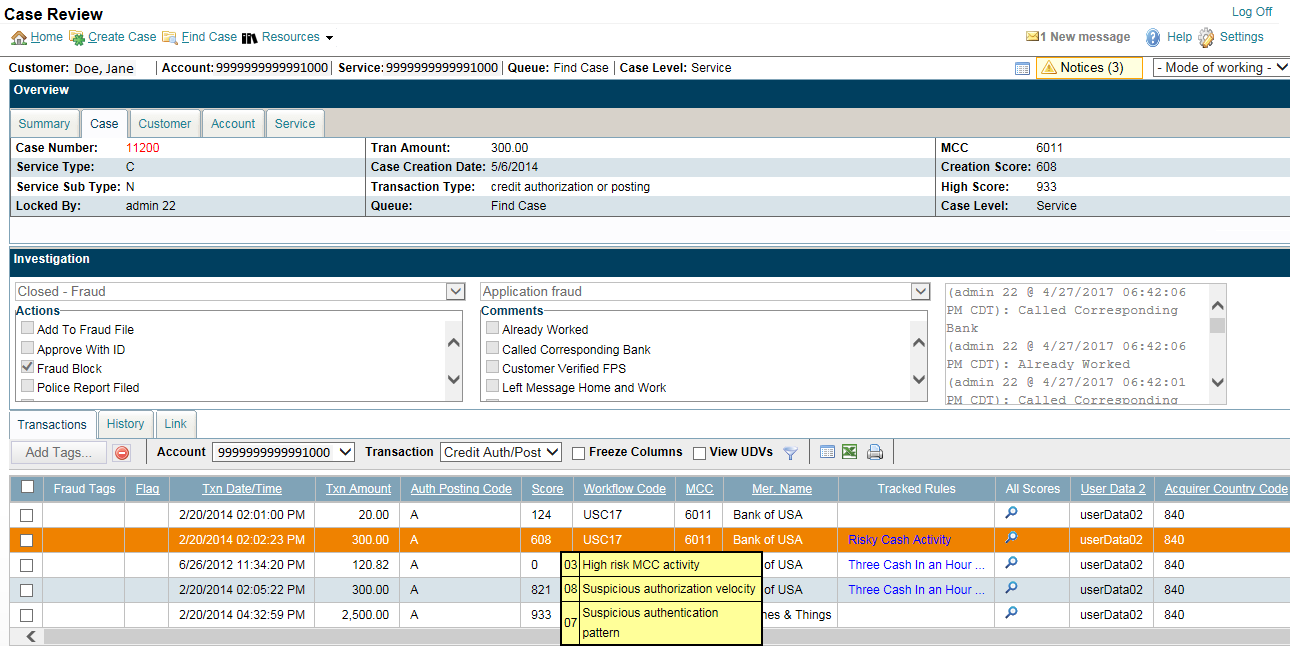Open All Scores magnifier for the 20.00 transaction

click(1011, 513)
